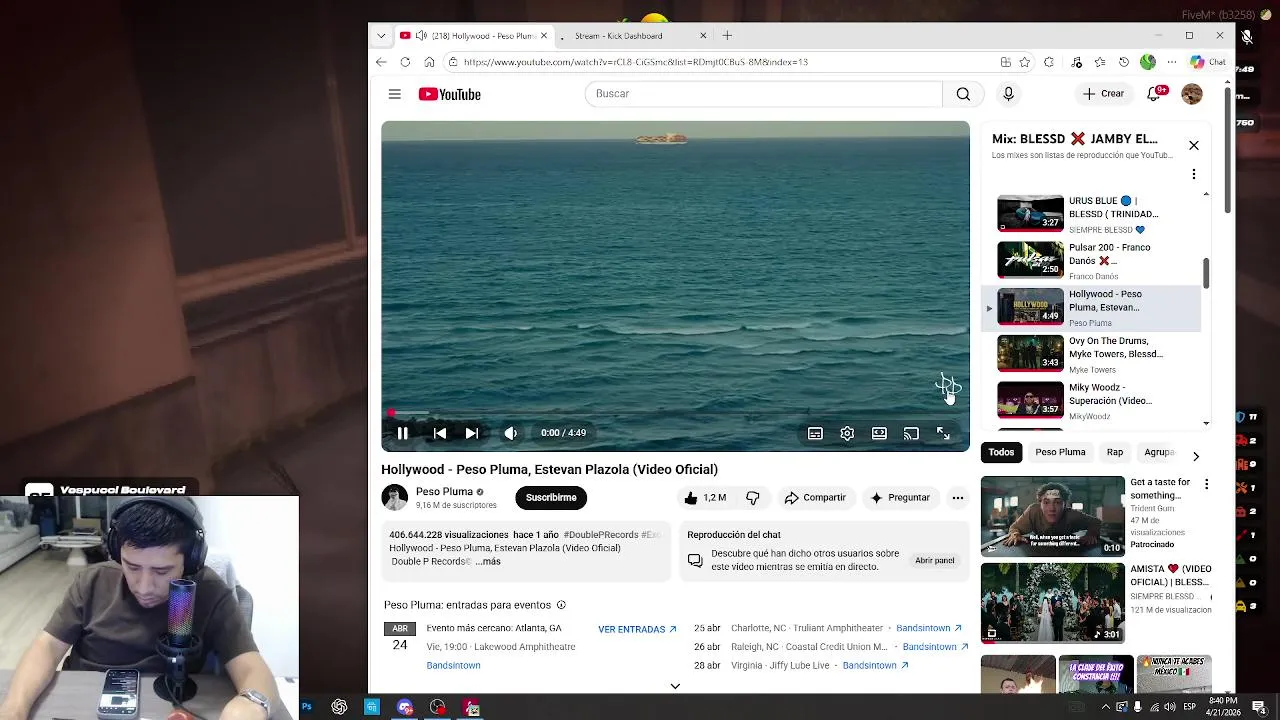The width and height of the screenshot is (1280, 720).
Task: Skip to the next video
Action: click(472, 433)
